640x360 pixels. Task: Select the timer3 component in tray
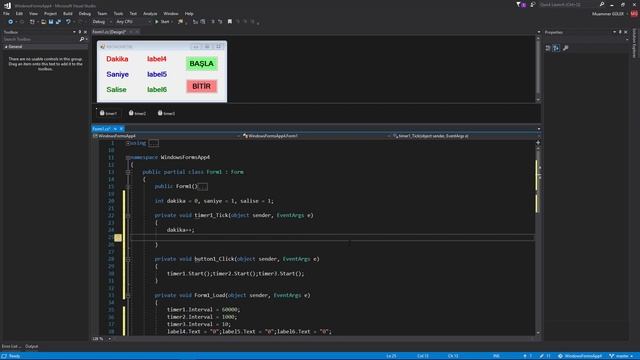point(166,113)
